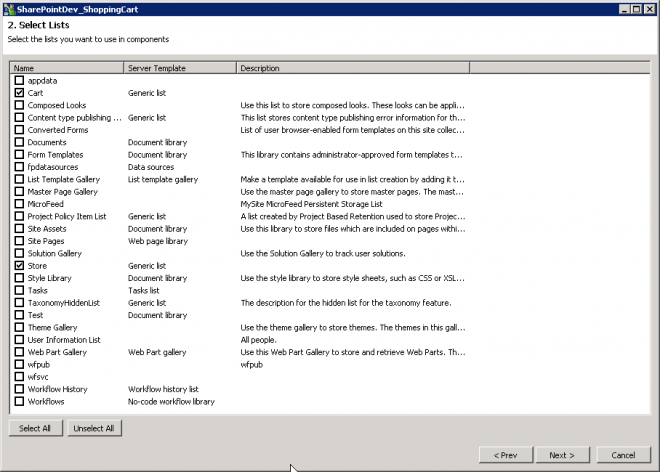
Task: Click the Theme Gallery list name
Action: click(x=53, y=328)
